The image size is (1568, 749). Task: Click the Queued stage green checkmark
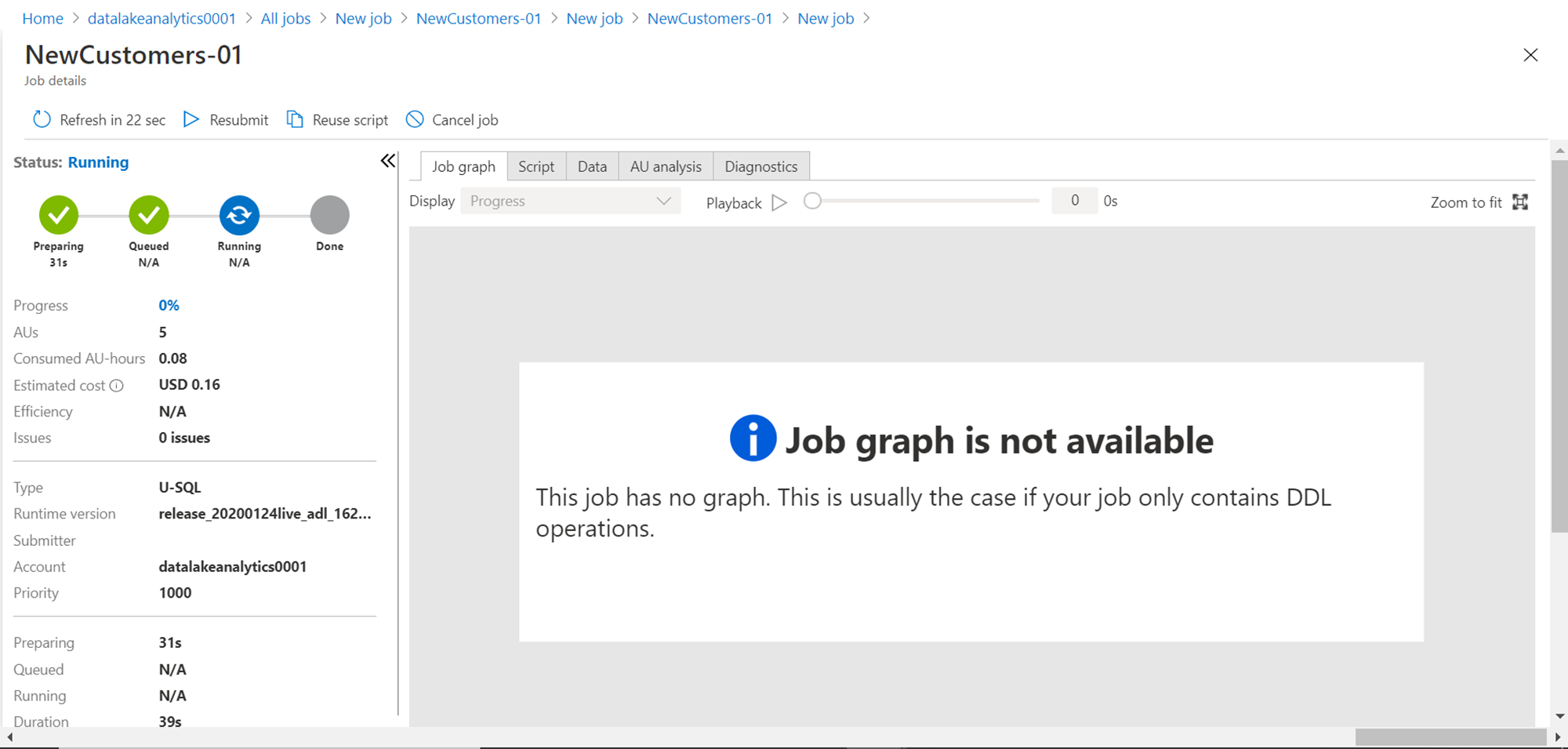coord(149,215)
